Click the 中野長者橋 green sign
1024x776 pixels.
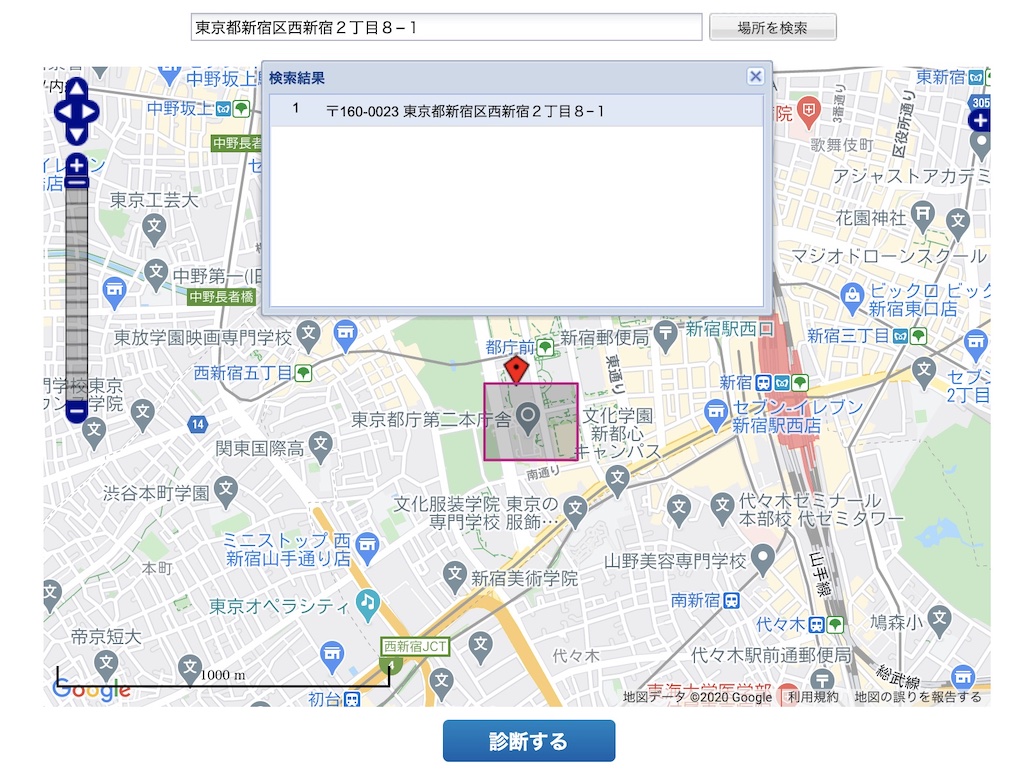[x=221, y=297]
